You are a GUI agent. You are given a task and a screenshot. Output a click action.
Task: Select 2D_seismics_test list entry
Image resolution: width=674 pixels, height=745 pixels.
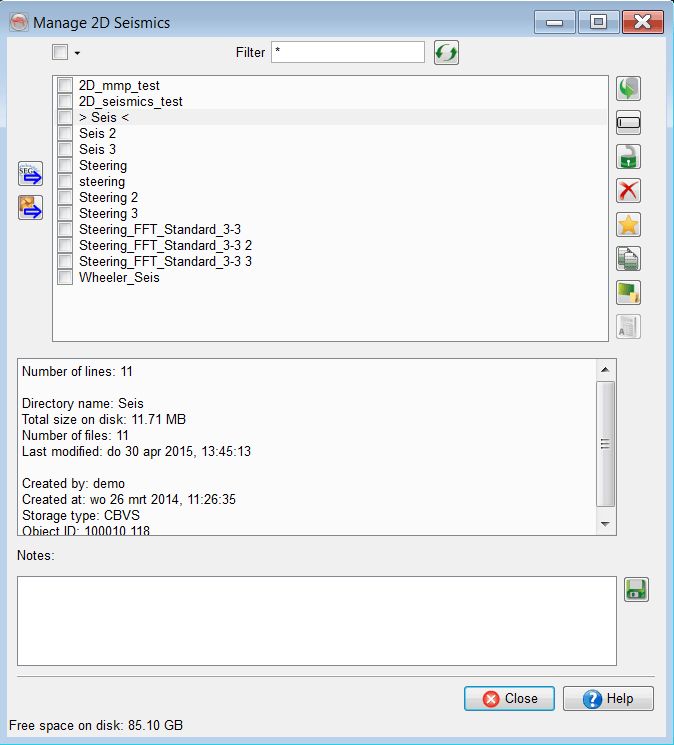click(130, 102)
